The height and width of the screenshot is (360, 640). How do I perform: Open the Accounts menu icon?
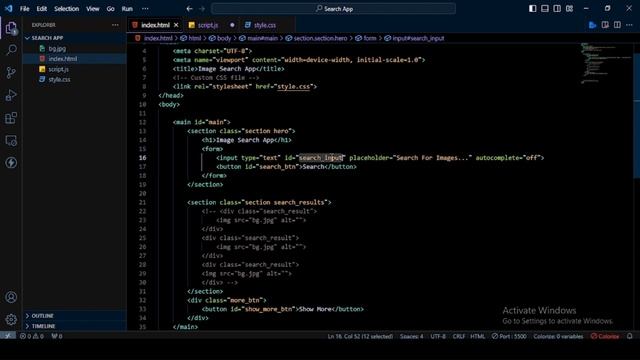[11, 297]
